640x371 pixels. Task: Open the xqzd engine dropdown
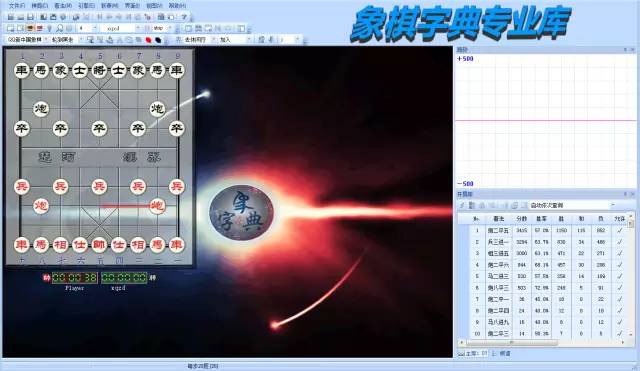138,28
